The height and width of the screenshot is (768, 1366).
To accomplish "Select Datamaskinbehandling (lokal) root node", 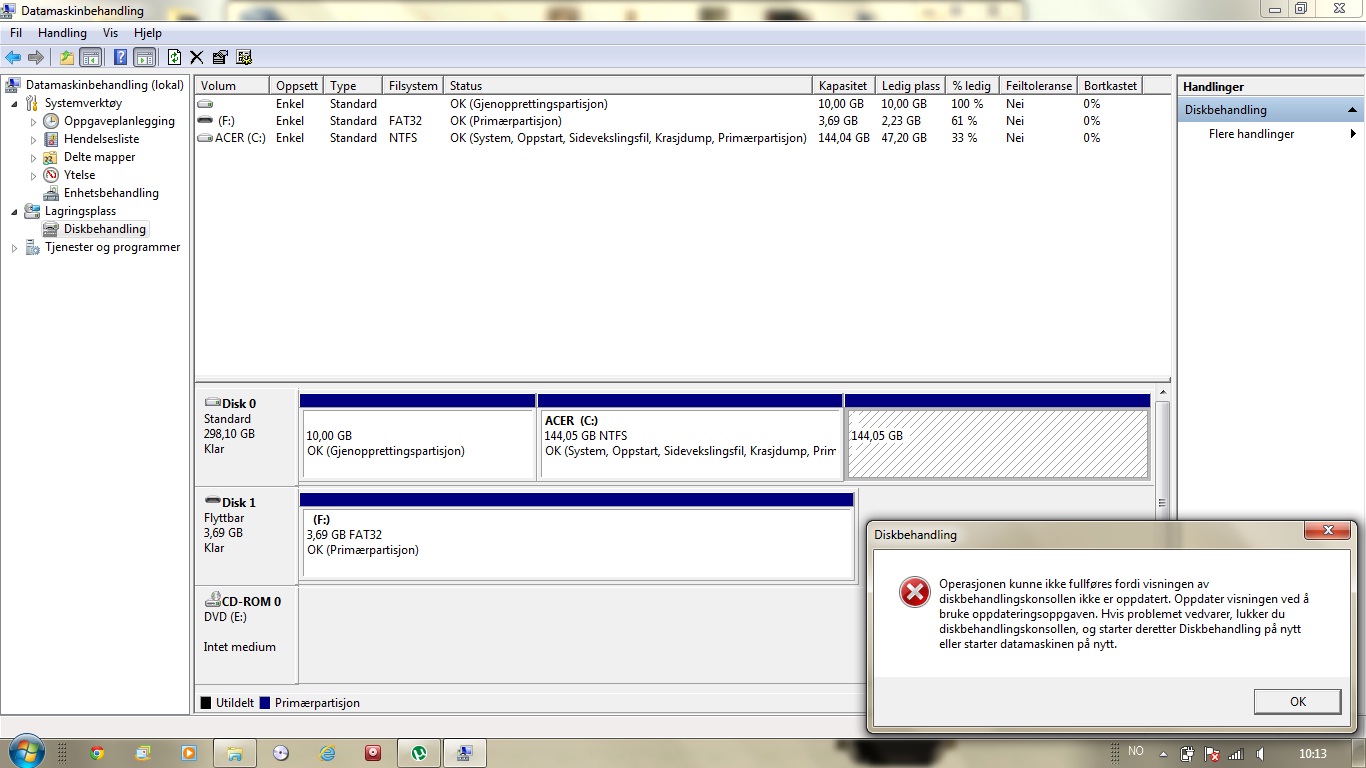I will coord(104,85).
